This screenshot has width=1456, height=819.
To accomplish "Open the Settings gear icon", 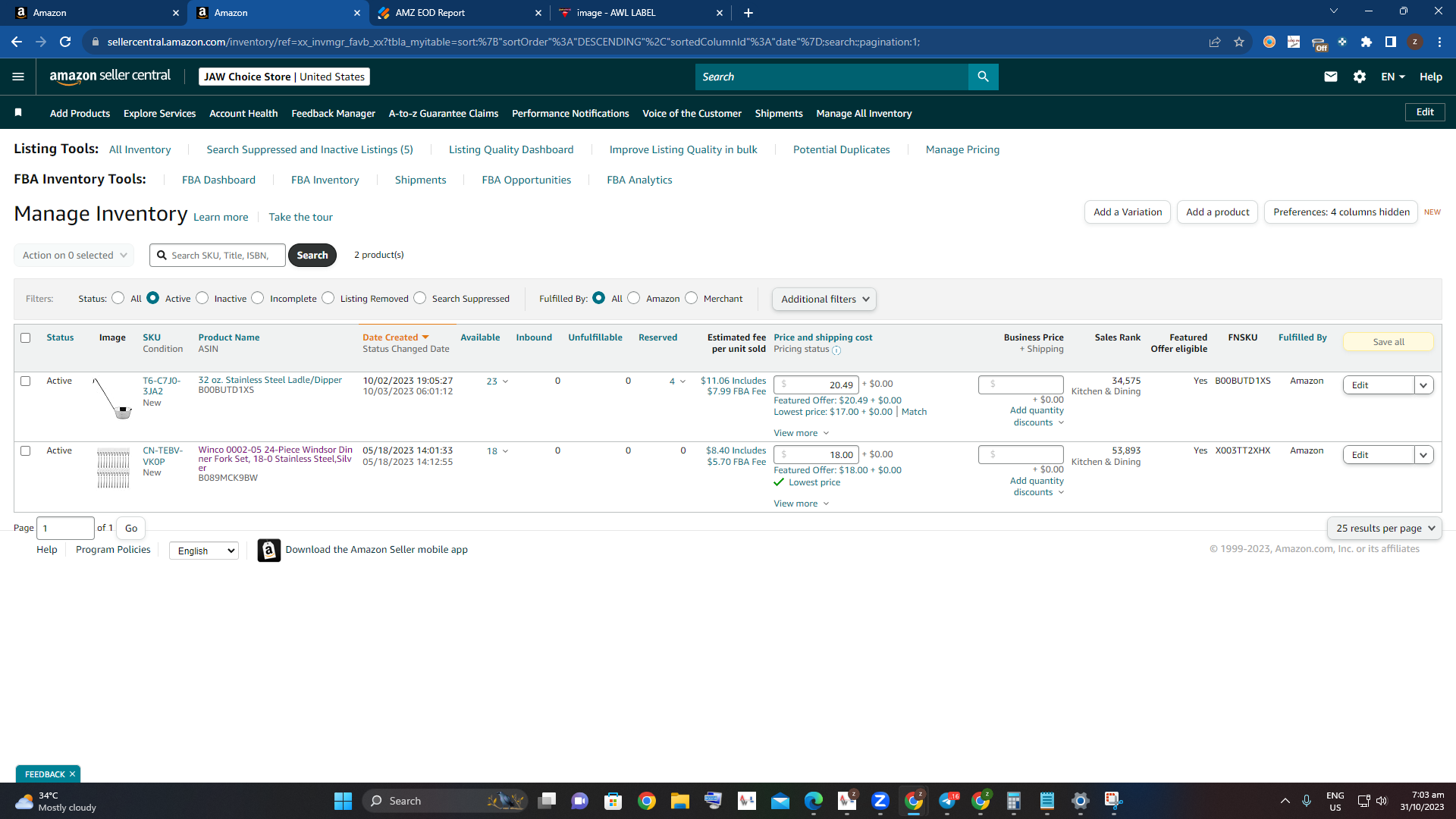I will (1359, 77).
